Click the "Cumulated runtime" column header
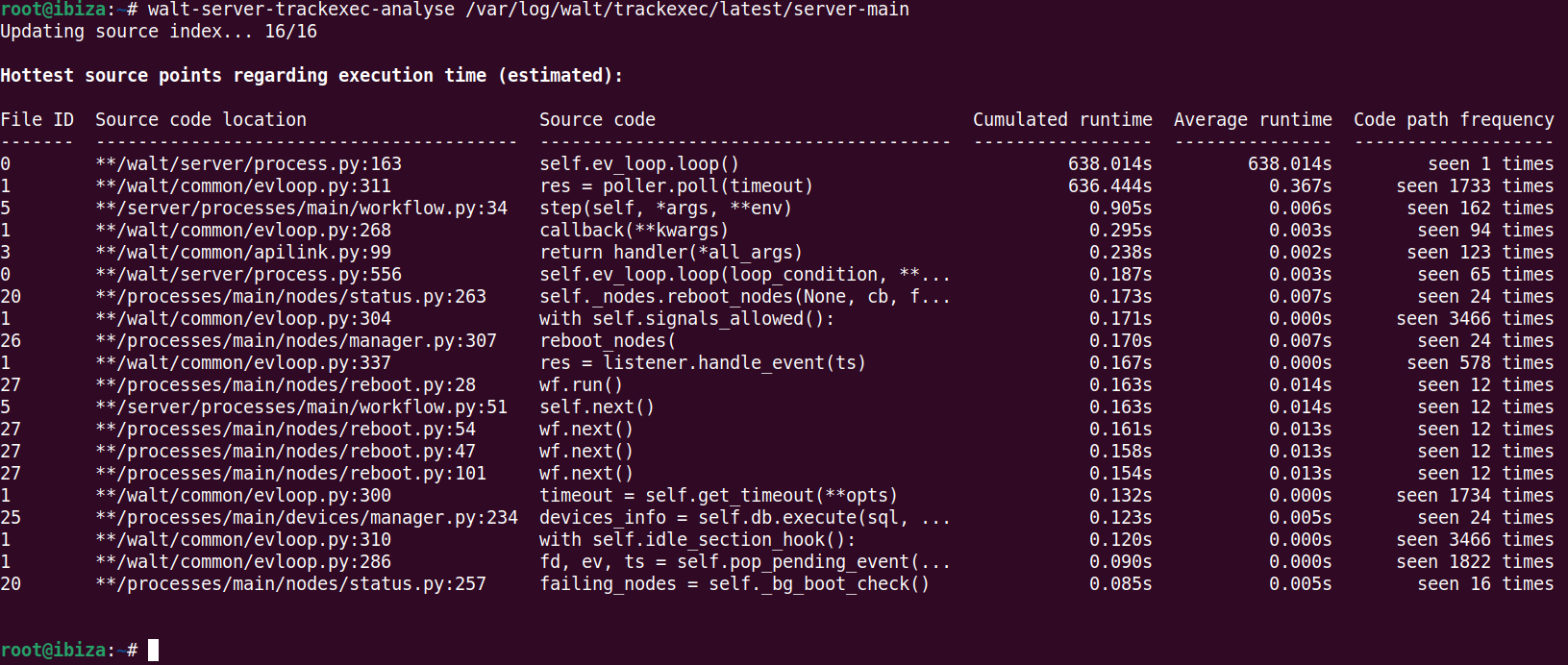Image resolution: width=1568 pixels, height=665 pixels. point(1061,120)
